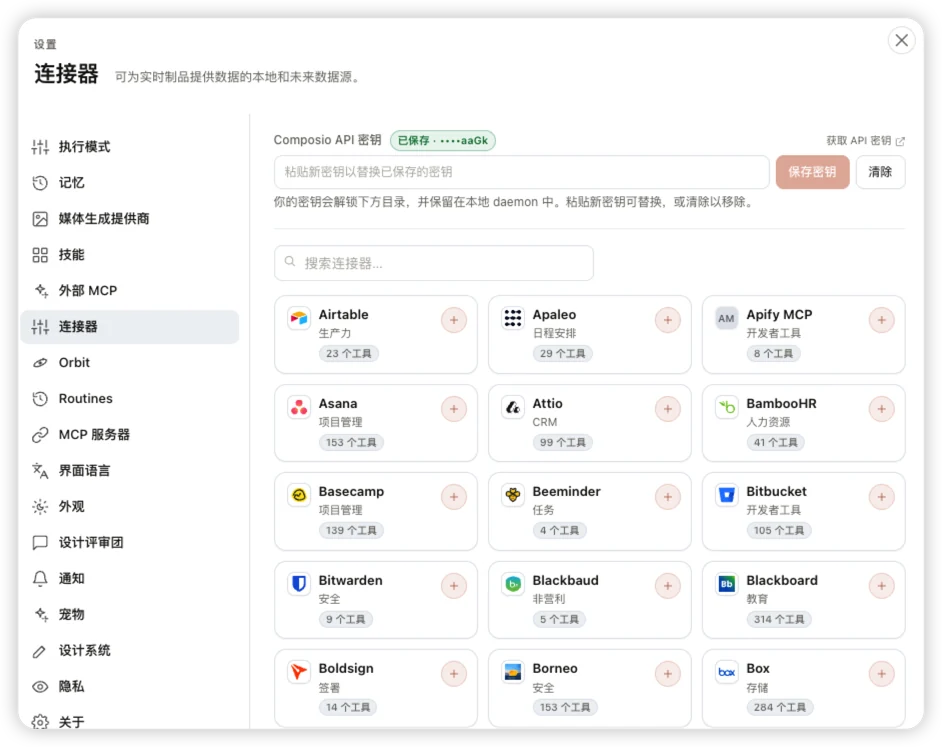This screenshot has width=942, height=747.
Task: Click the Asana red dots logo
Action: point(299,407)
